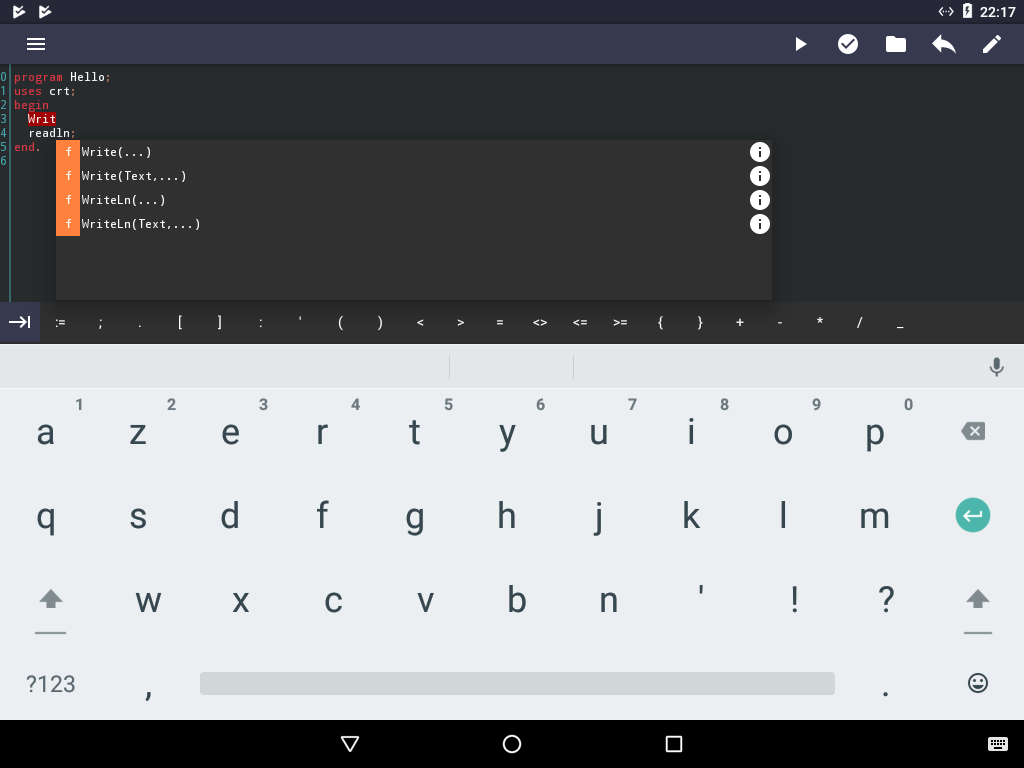Toggle the left shift key

[50, 600]
